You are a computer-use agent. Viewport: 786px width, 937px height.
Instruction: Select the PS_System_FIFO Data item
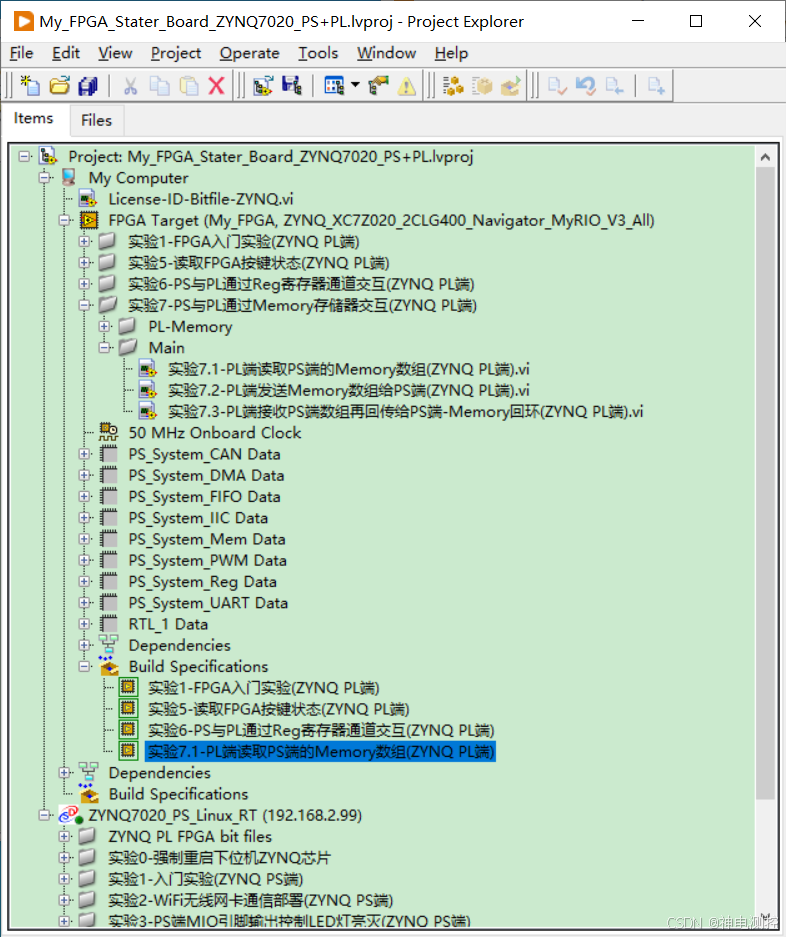pyautogui.click(x=204, y=496)
